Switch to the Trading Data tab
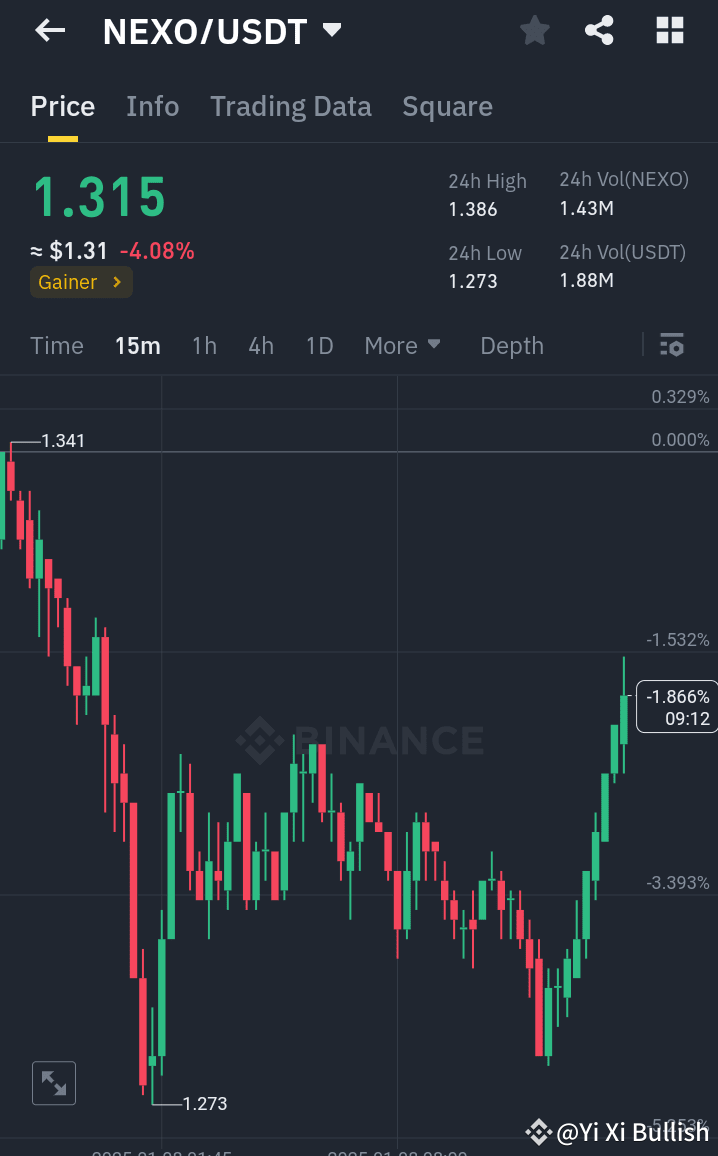718x1156 pixels. (x=290, y=106)
